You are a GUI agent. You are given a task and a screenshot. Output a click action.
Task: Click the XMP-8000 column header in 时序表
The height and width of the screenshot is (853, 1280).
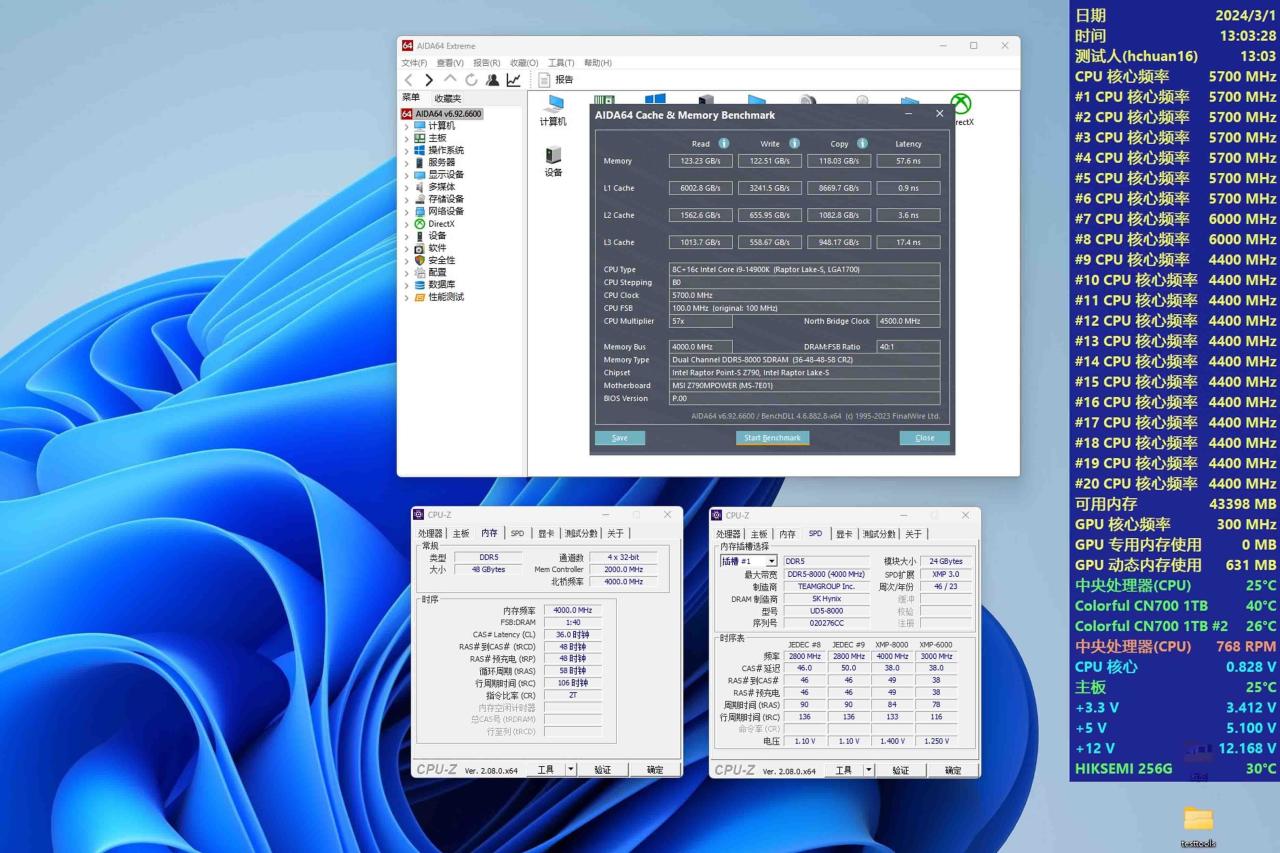(x=892, y=644)
